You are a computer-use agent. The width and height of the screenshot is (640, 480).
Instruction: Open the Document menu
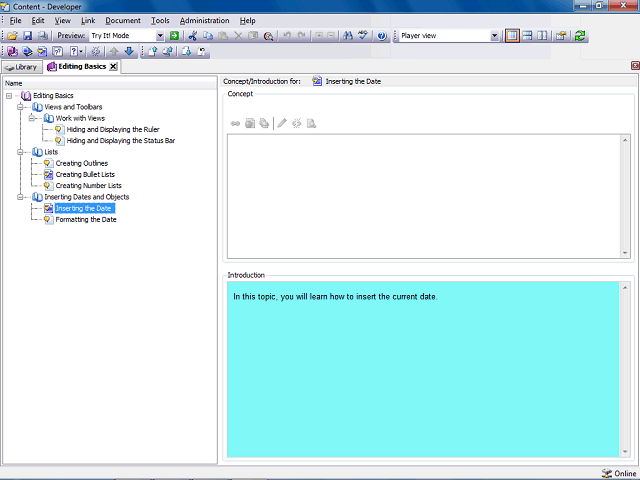[123, 20]
